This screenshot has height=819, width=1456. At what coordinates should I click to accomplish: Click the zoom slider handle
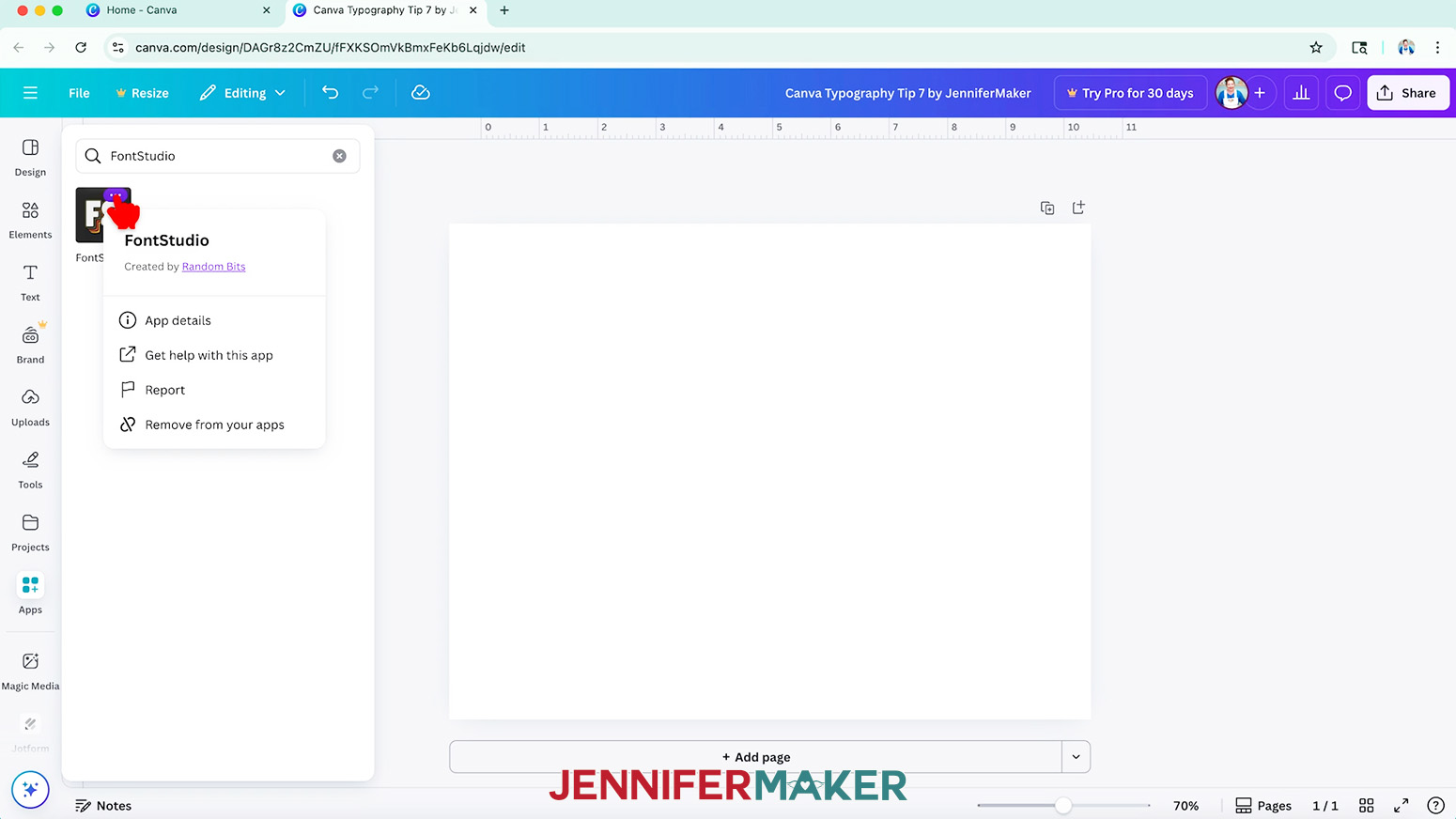1062,806
